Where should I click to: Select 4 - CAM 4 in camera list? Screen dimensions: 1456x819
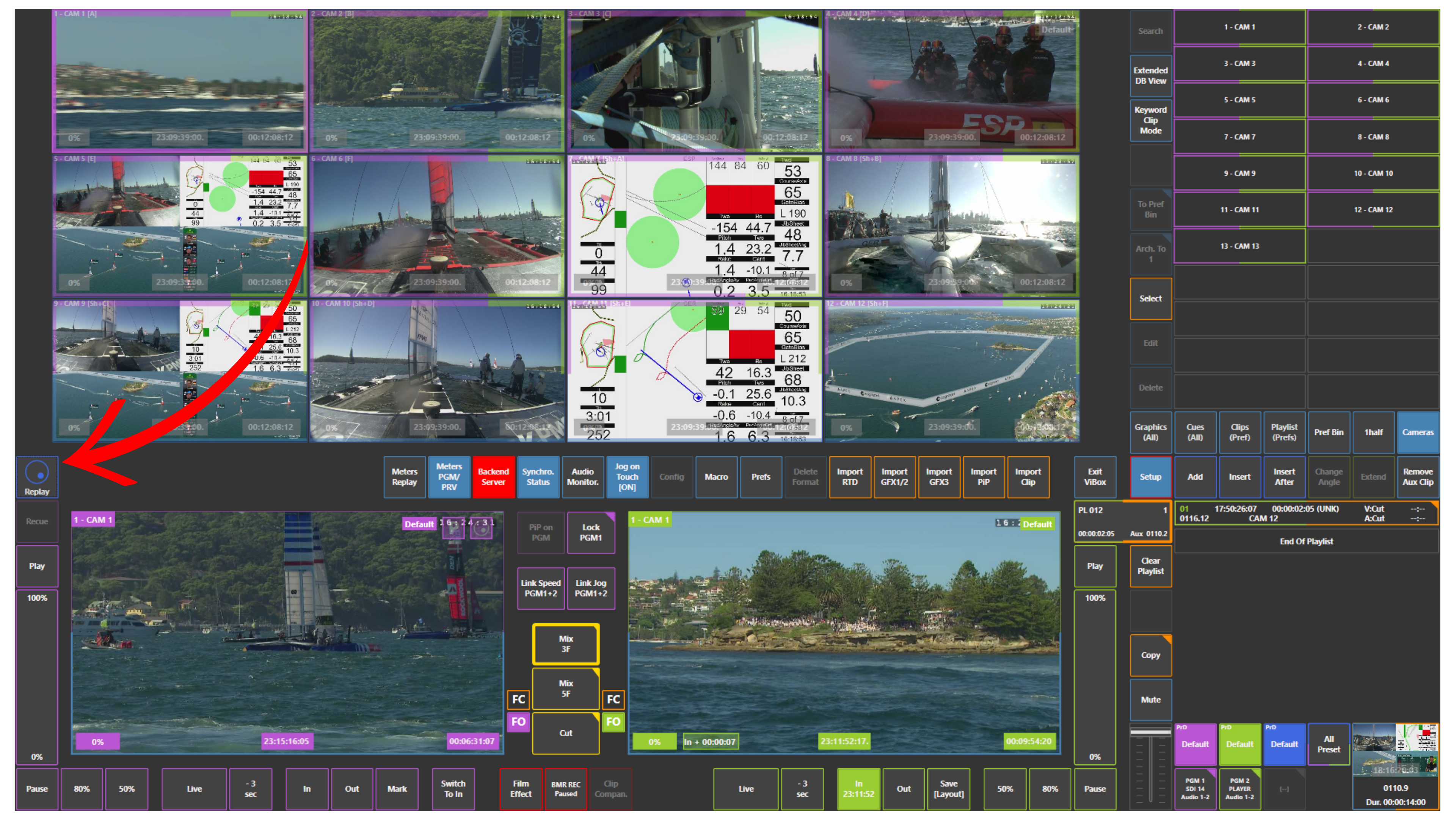point(1373,63)
